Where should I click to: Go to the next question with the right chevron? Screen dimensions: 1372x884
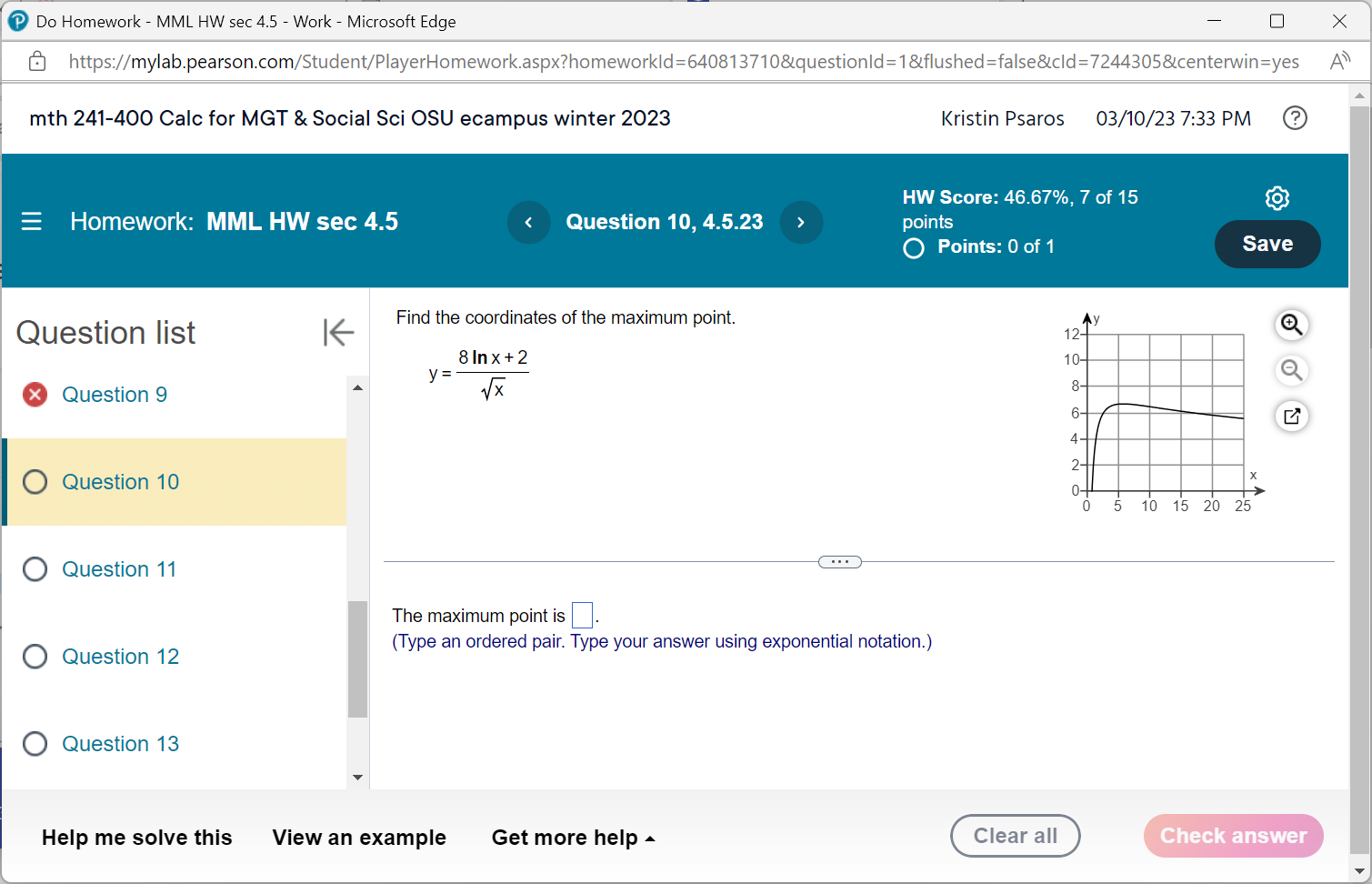(801, 222)
